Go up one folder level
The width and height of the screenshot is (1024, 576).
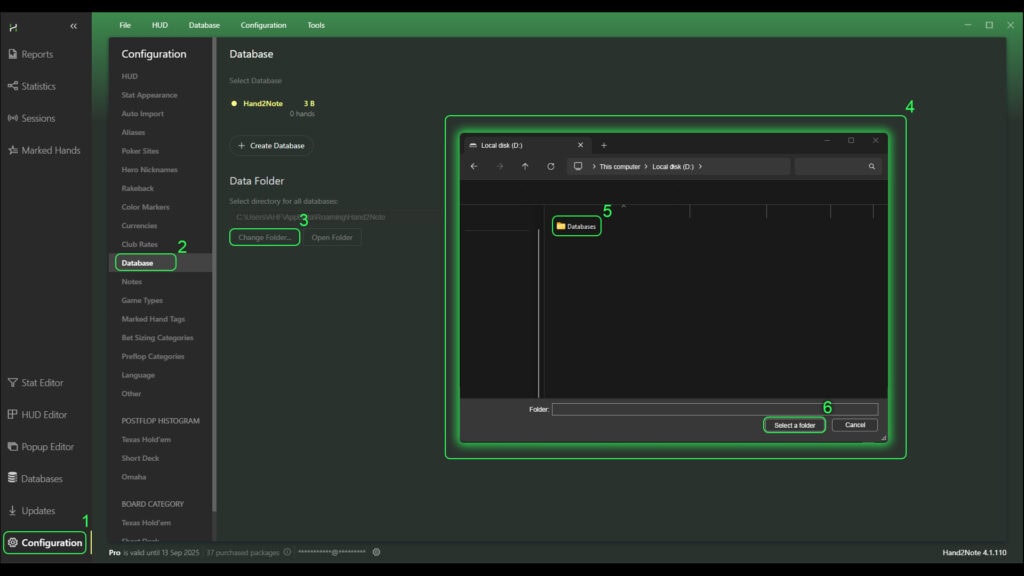coord(525,167)
